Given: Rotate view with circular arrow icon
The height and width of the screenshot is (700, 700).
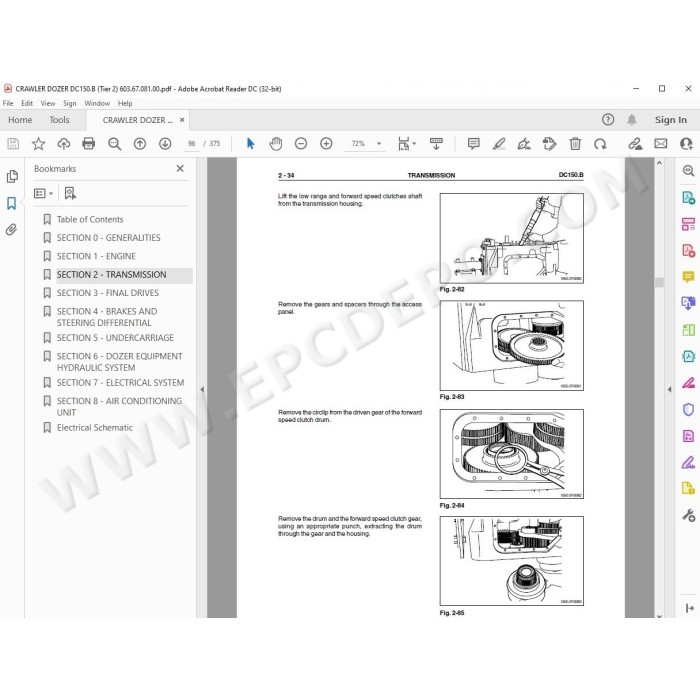Looking at the screenshot, I should 600,144.
